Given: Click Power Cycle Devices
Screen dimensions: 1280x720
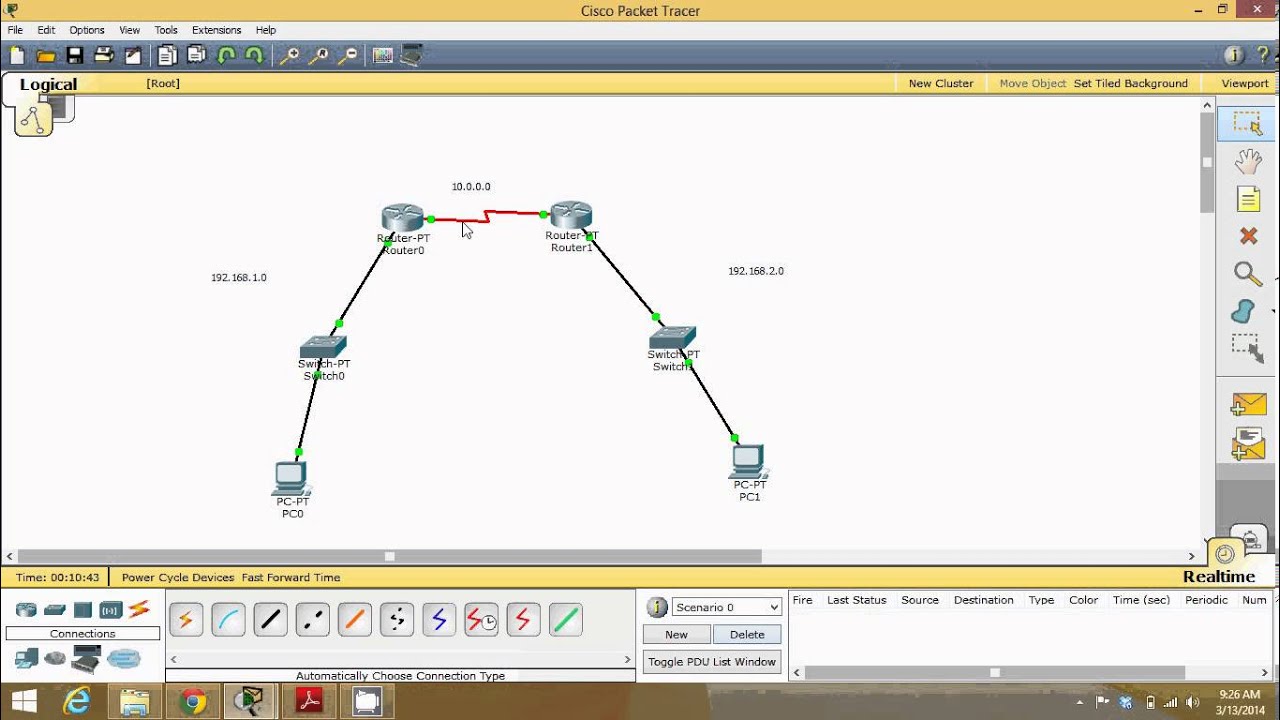Looking at the screenshot, I should (178, 577).
